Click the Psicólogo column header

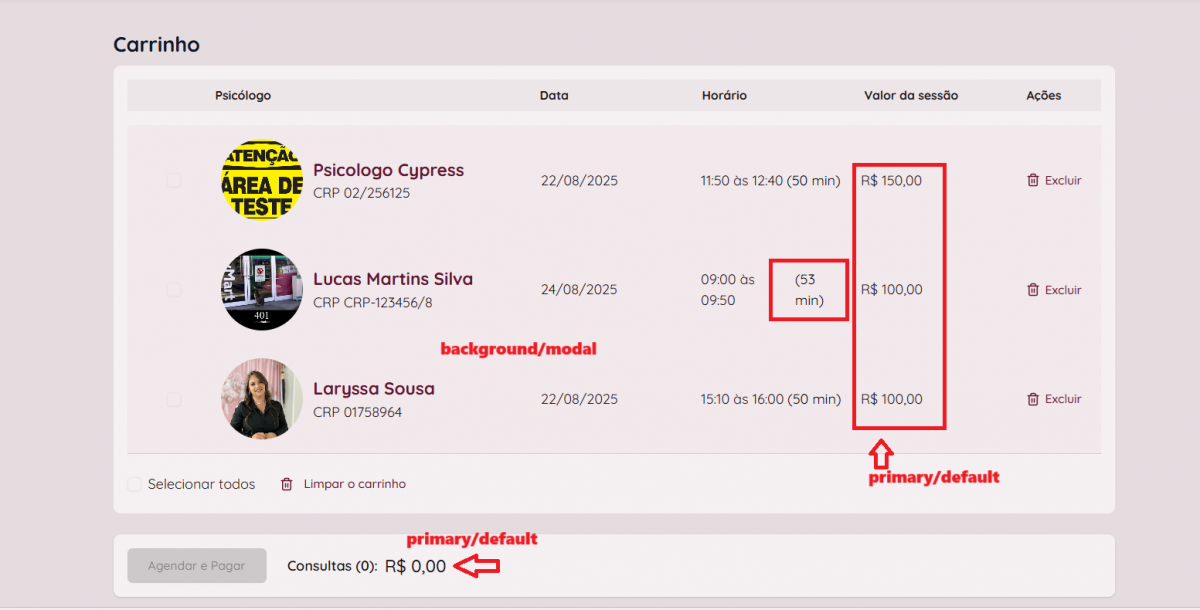[x=243, y=96]
